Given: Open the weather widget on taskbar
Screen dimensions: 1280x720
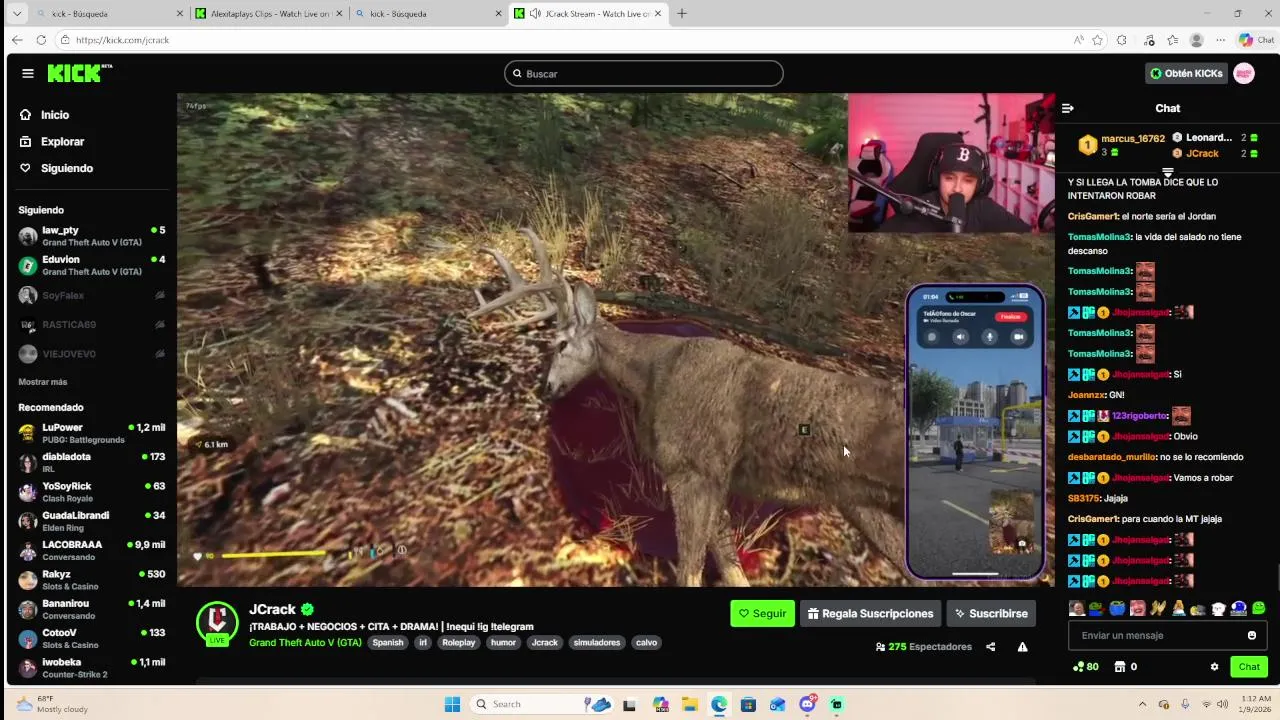Looking at the screenshot, I should coord(50,704).
